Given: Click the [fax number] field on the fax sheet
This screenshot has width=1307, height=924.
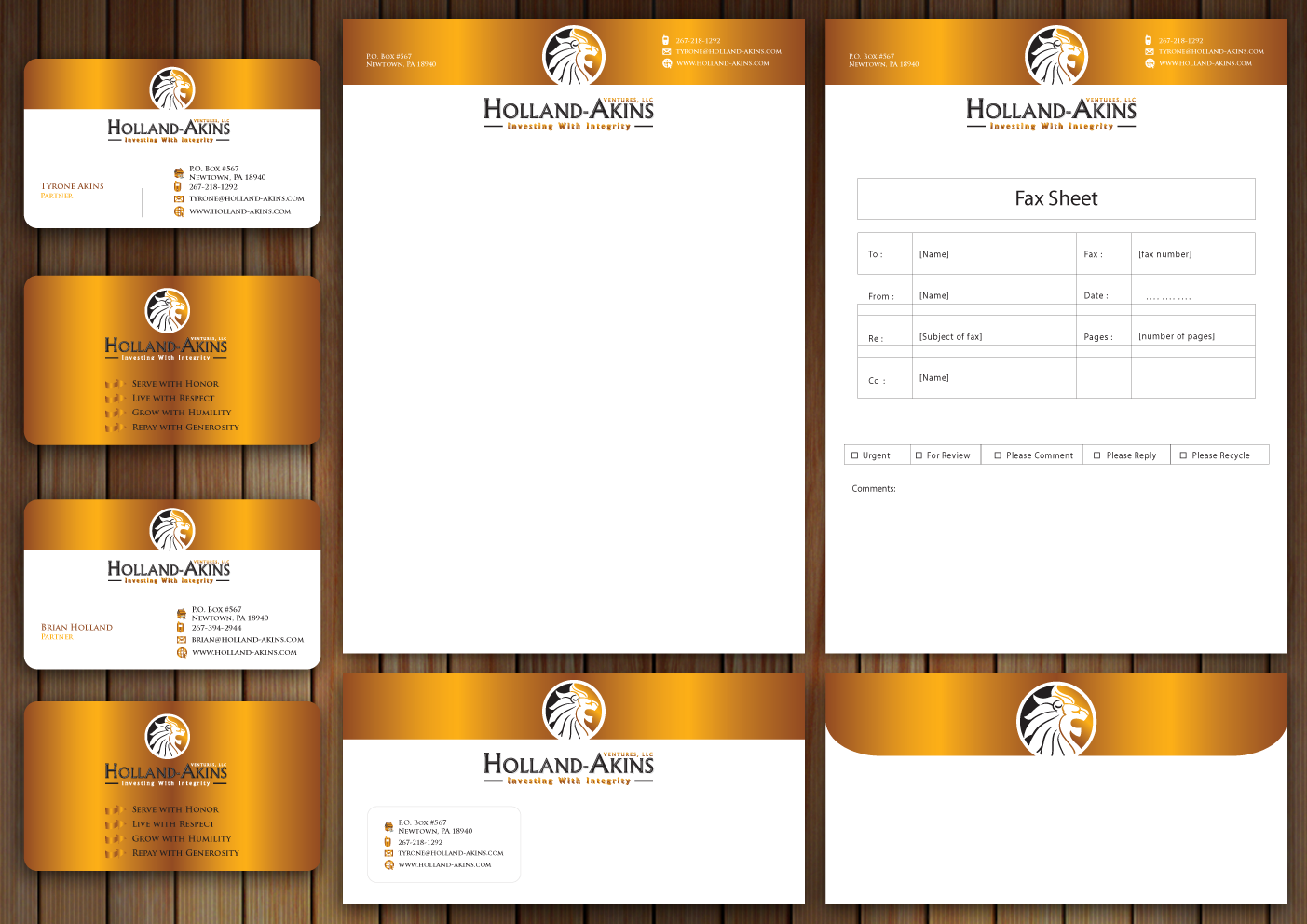Looking at the screenshot, I should [x=1164, y=254].
